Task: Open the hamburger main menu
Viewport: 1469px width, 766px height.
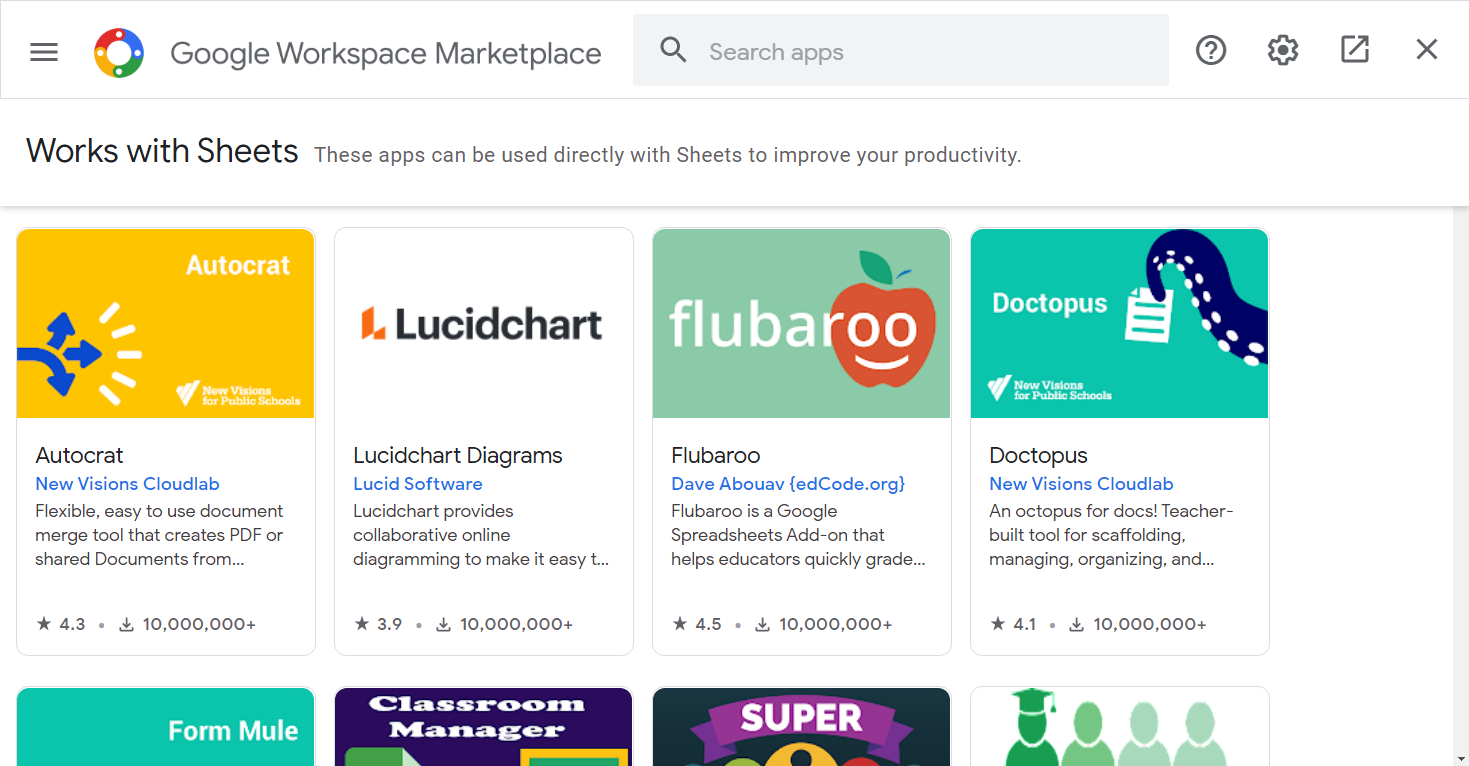Action: (44, 52)
